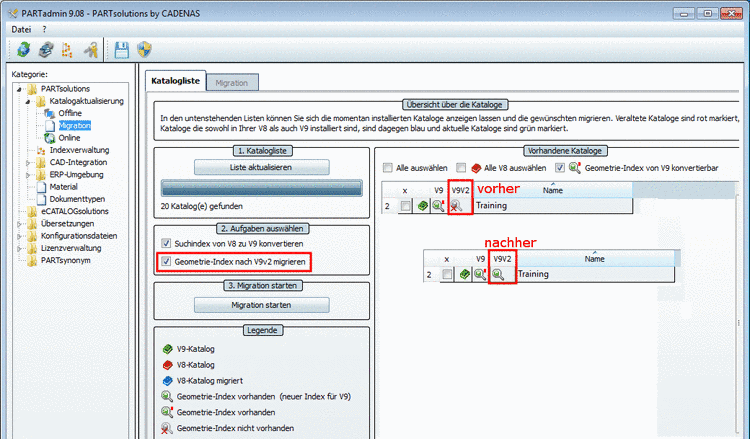Screen dimensions: 750x439
Task: Collapse the PARTsolutions tree node
Action: click(19, 89)
